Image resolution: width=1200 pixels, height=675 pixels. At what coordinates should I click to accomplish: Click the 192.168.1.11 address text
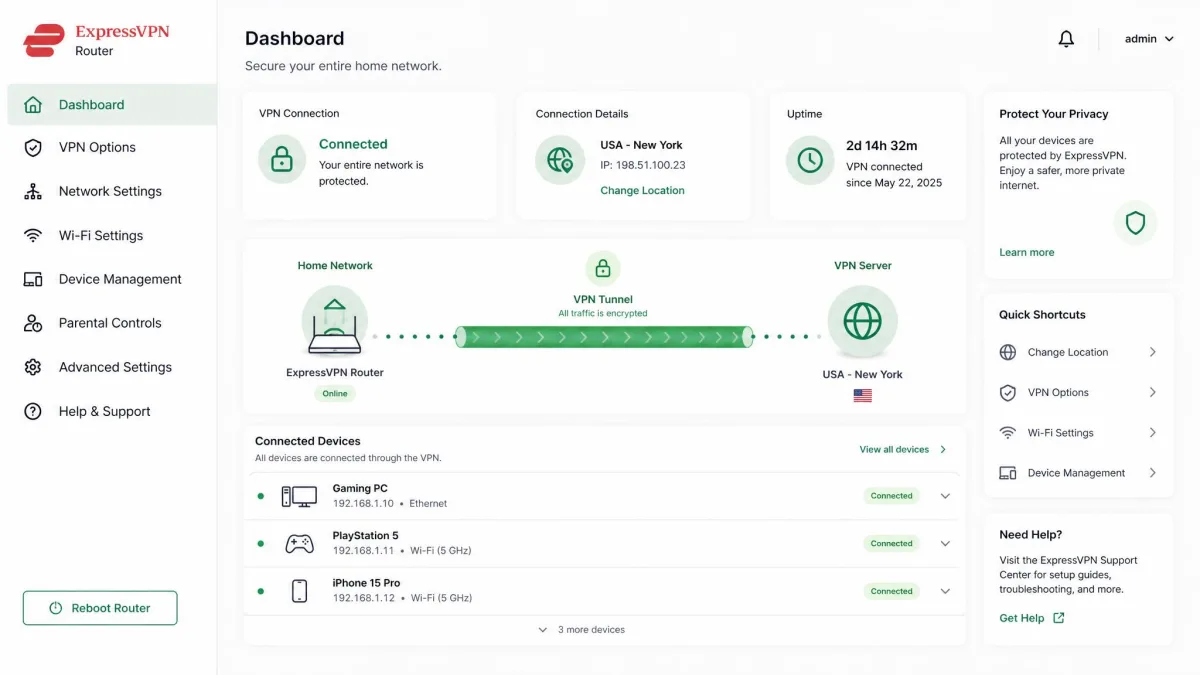(x=363, y=551)
